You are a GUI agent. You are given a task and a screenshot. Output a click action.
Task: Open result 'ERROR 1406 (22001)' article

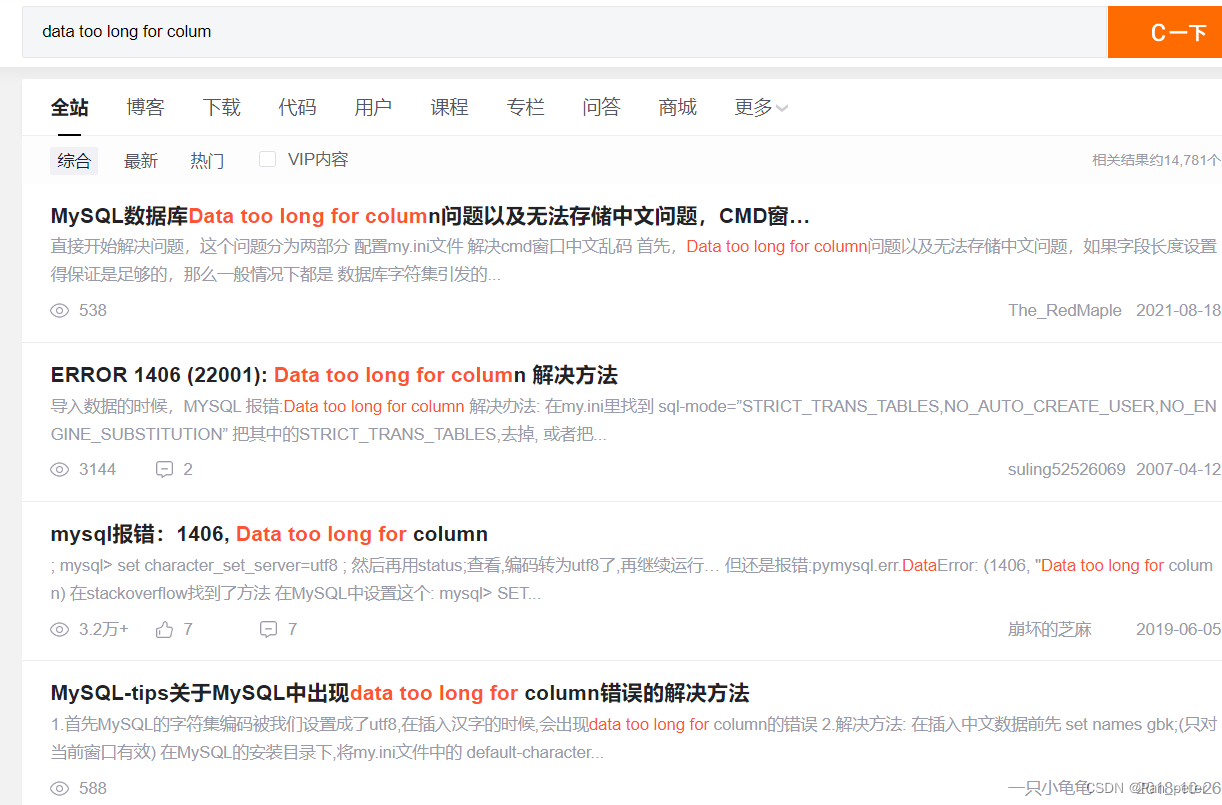point(334,375)
